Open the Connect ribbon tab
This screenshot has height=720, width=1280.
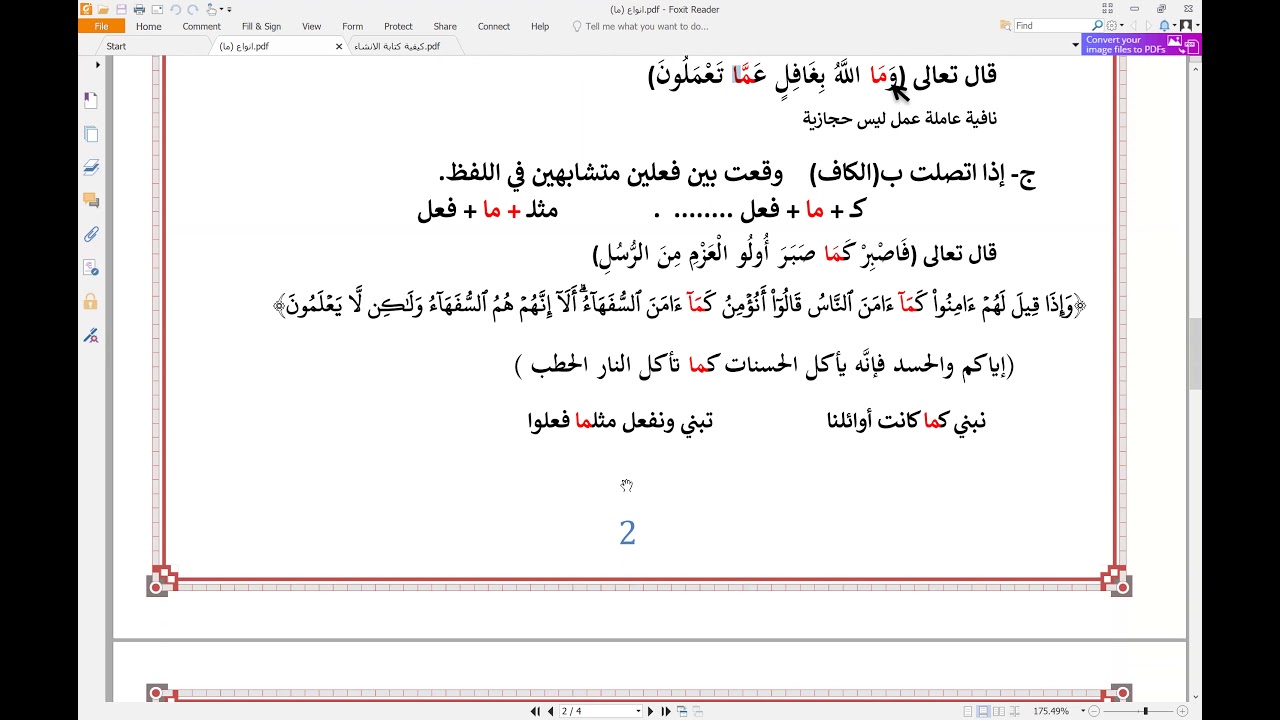click(494, 27)
